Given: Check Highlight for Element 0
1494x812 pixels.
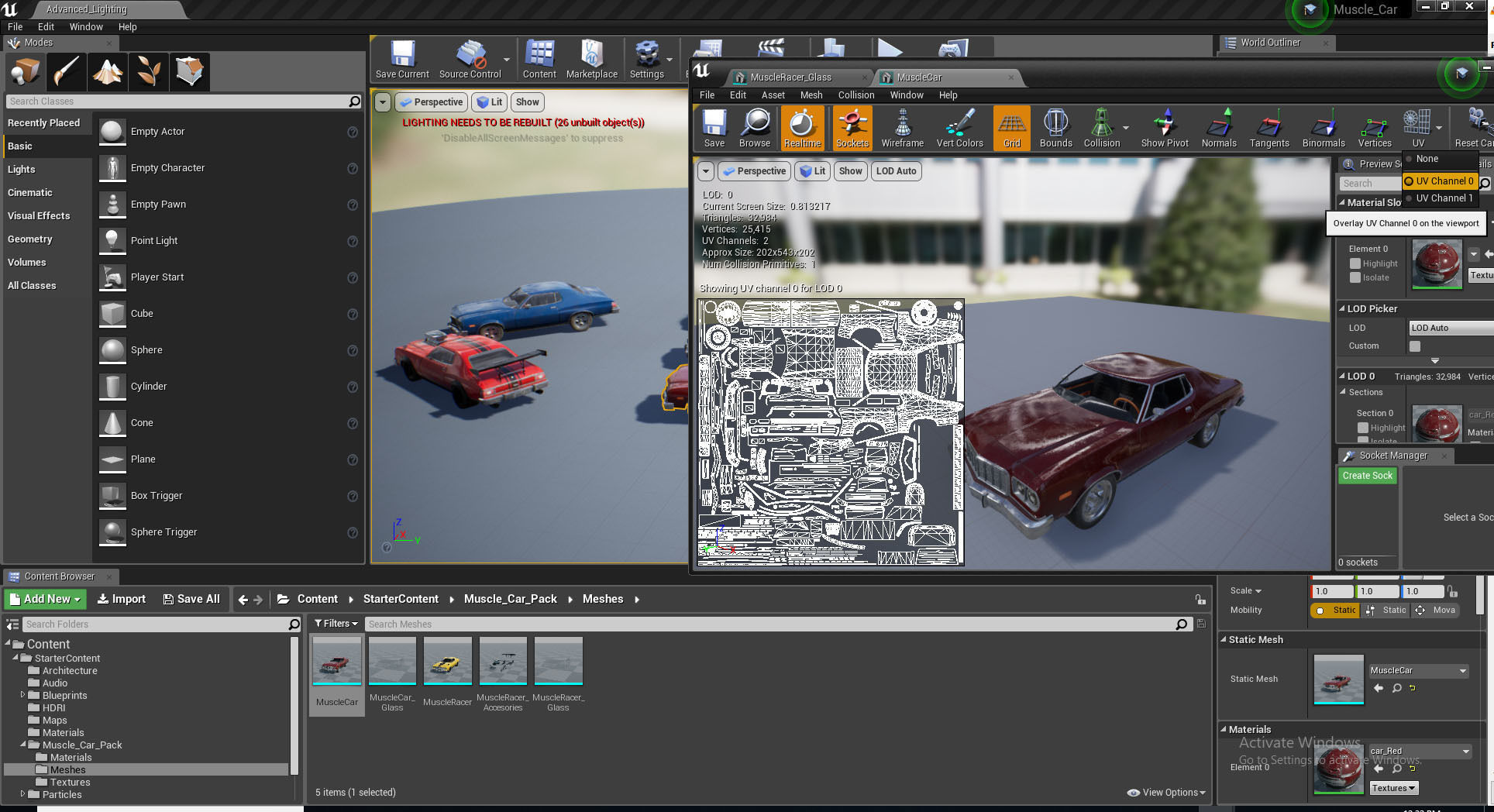Looking at the screenshot, I should [1355, 263].
